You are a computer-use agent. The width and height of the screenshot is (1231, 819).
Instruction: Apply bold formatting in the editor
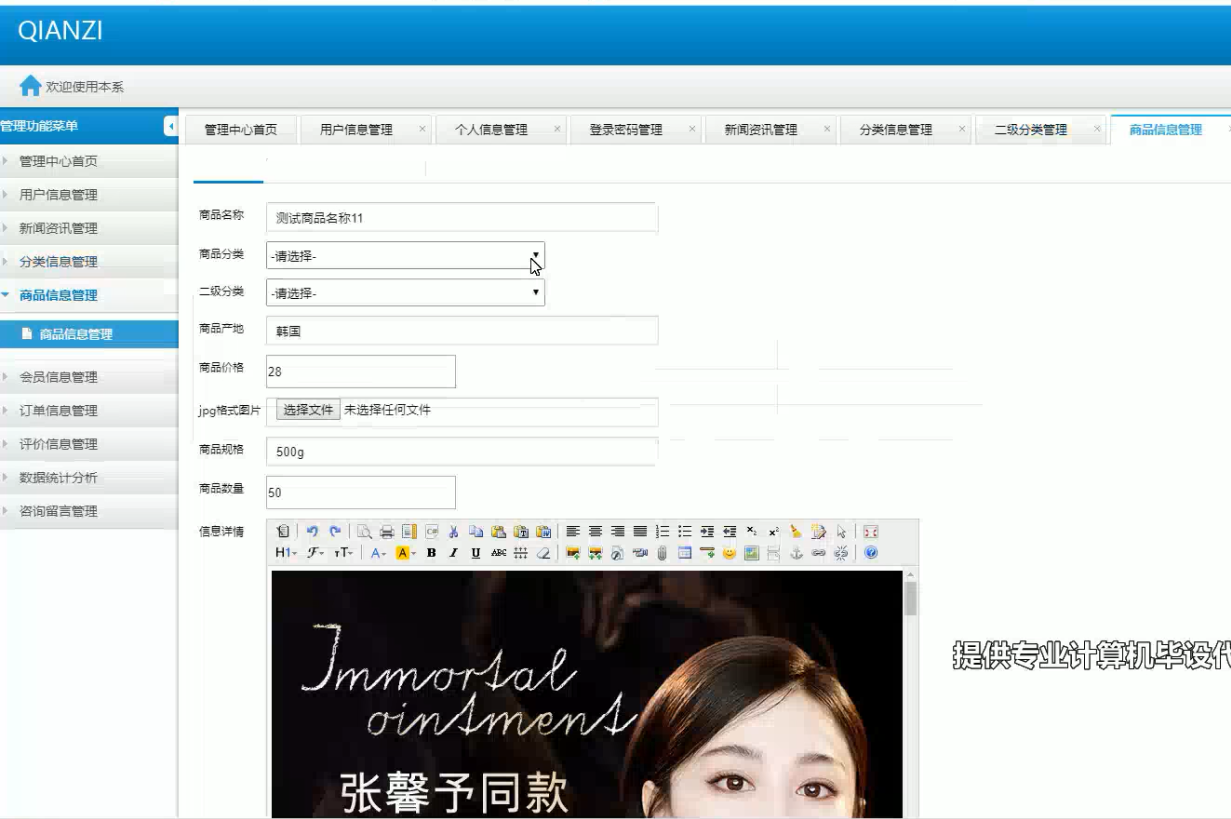431,553
